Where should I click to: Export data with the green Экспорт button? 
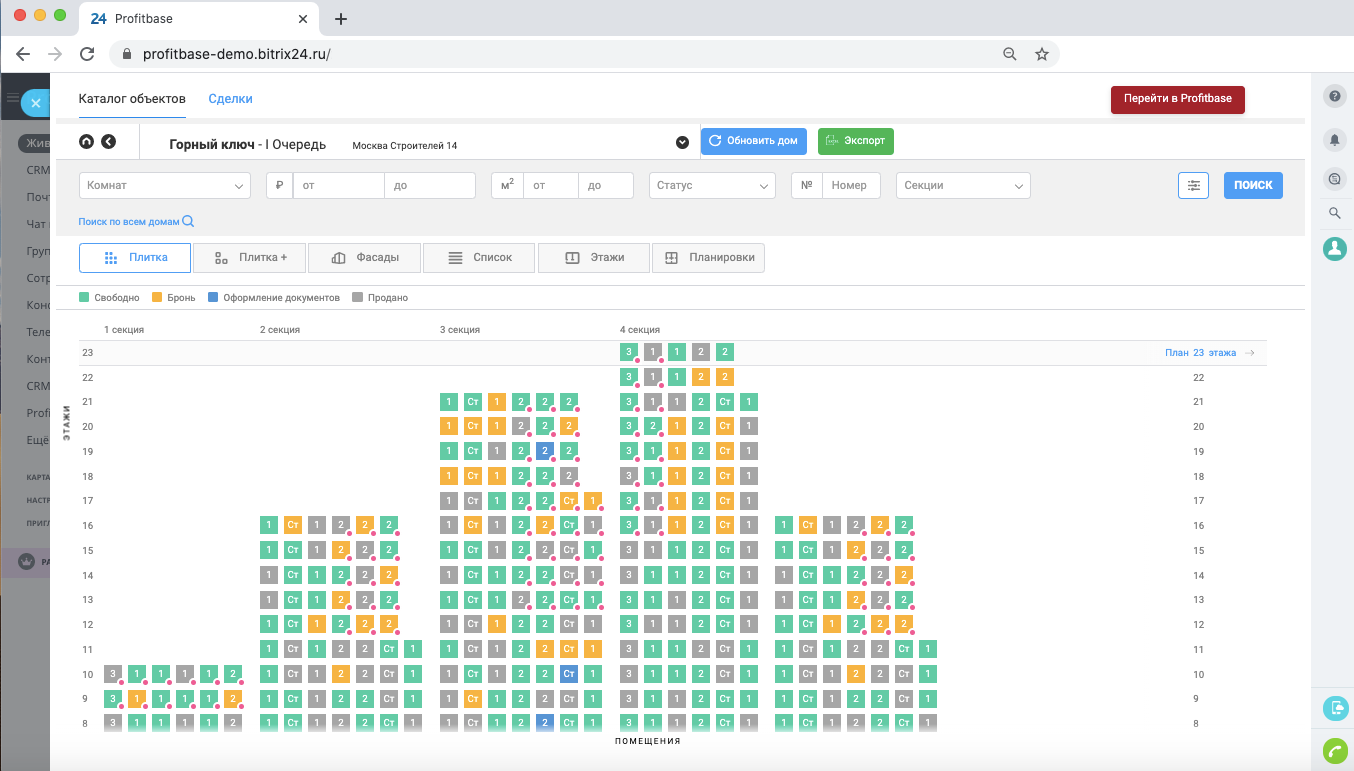coord(855,141)
